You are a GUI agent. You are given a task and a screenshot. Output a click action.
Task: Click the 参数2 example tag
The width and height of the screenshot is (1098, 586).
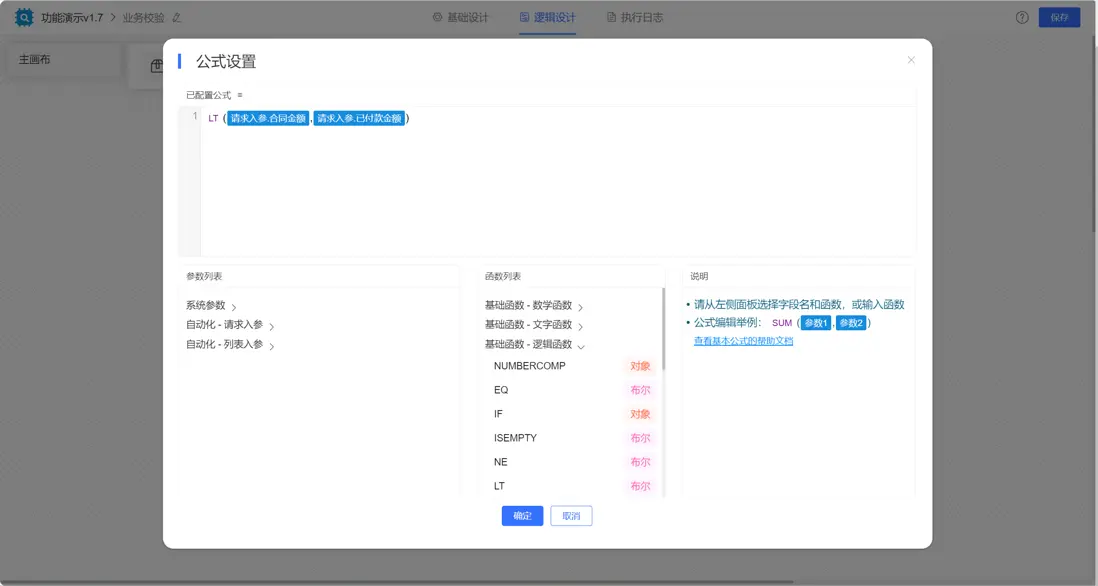point(851,323)
